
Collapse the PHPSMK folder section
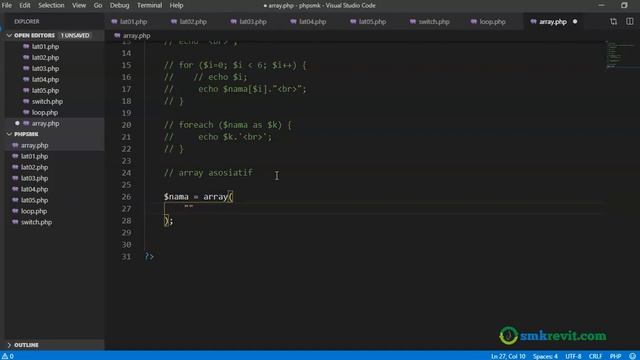click(9, 134)
